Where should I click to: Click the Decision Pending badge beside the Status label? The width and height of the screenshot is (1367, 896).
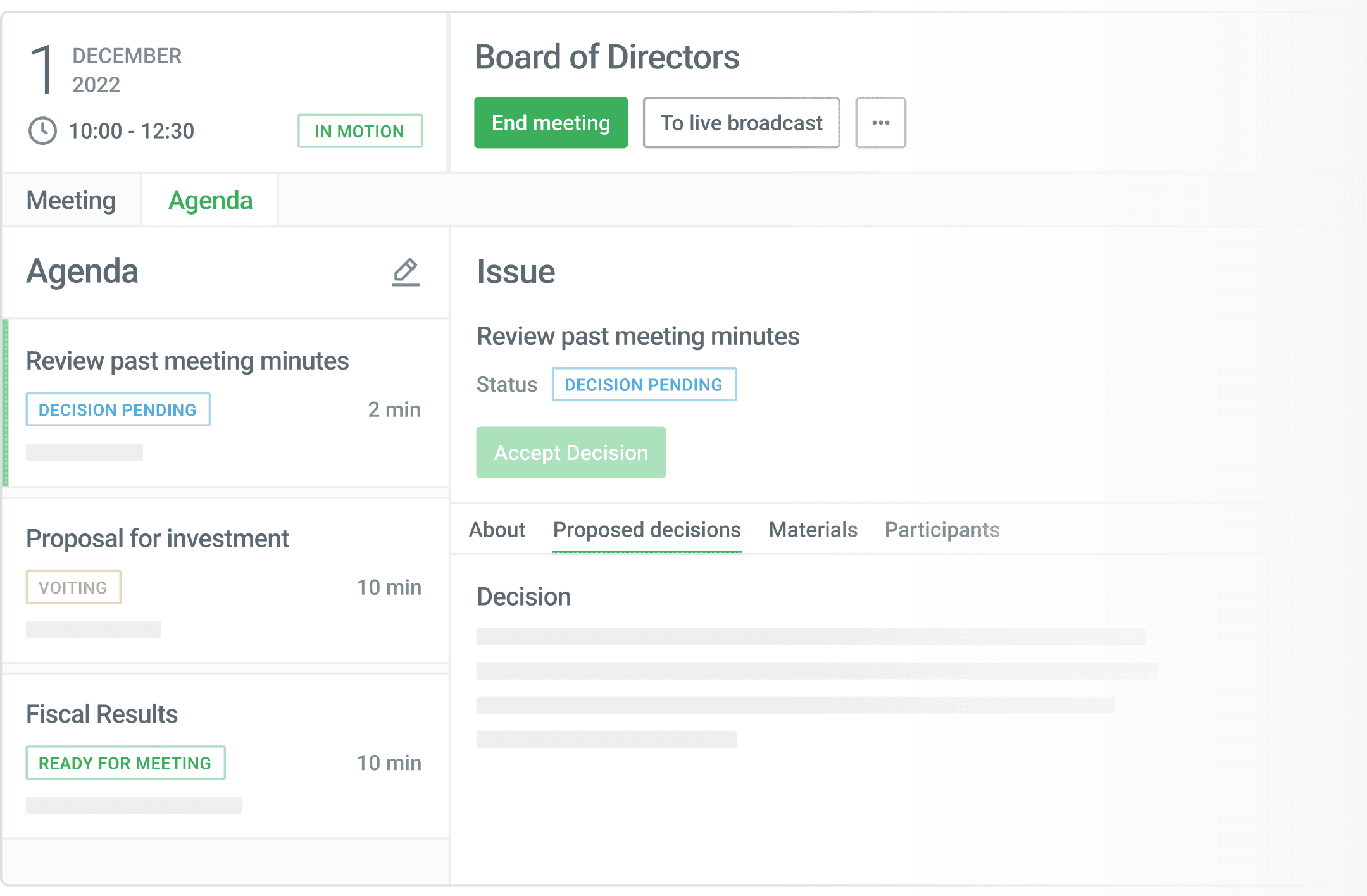(x=644, y=385)
